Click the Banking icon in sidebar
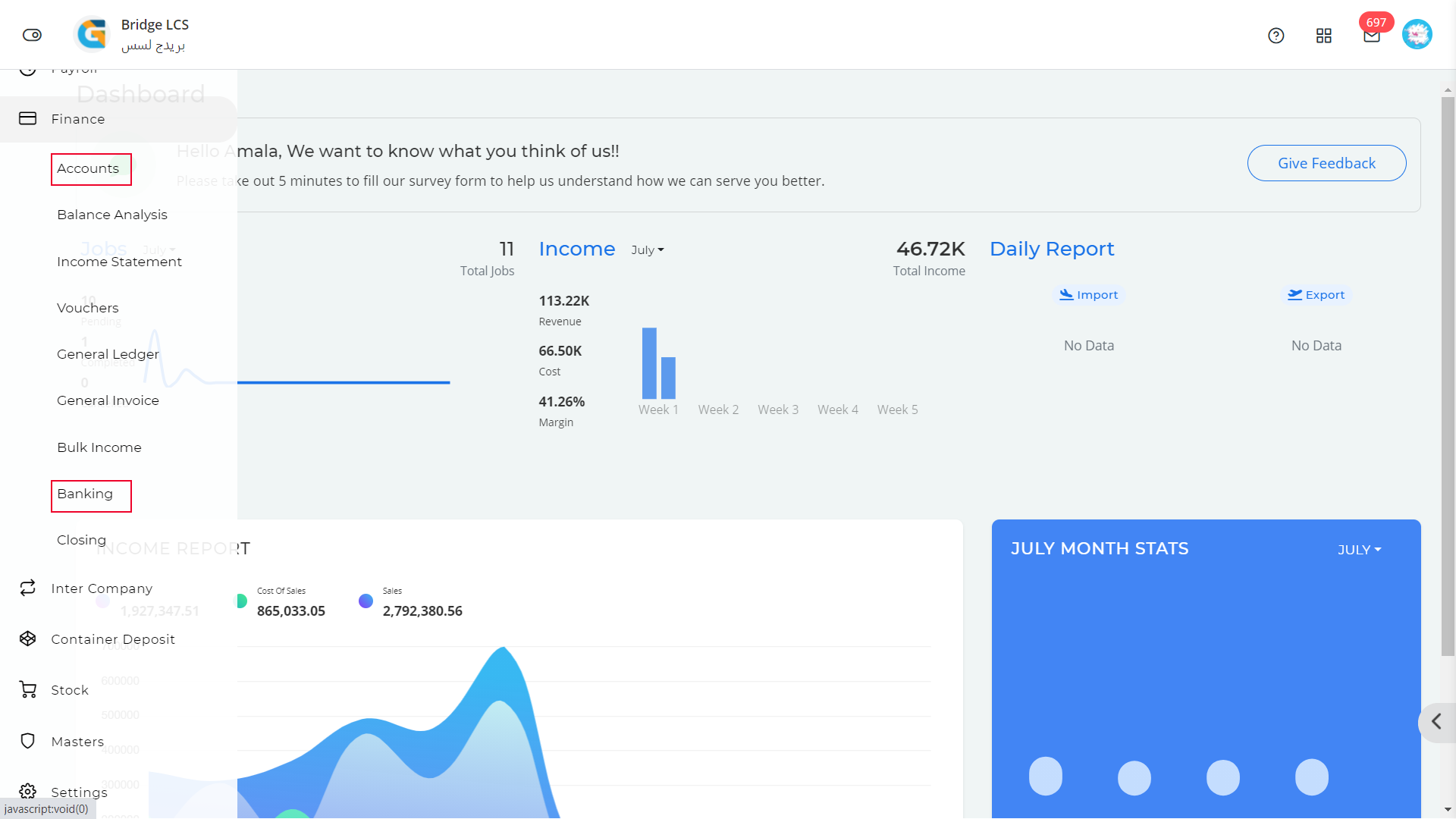The image size is (1456, 819). (85, 493)
